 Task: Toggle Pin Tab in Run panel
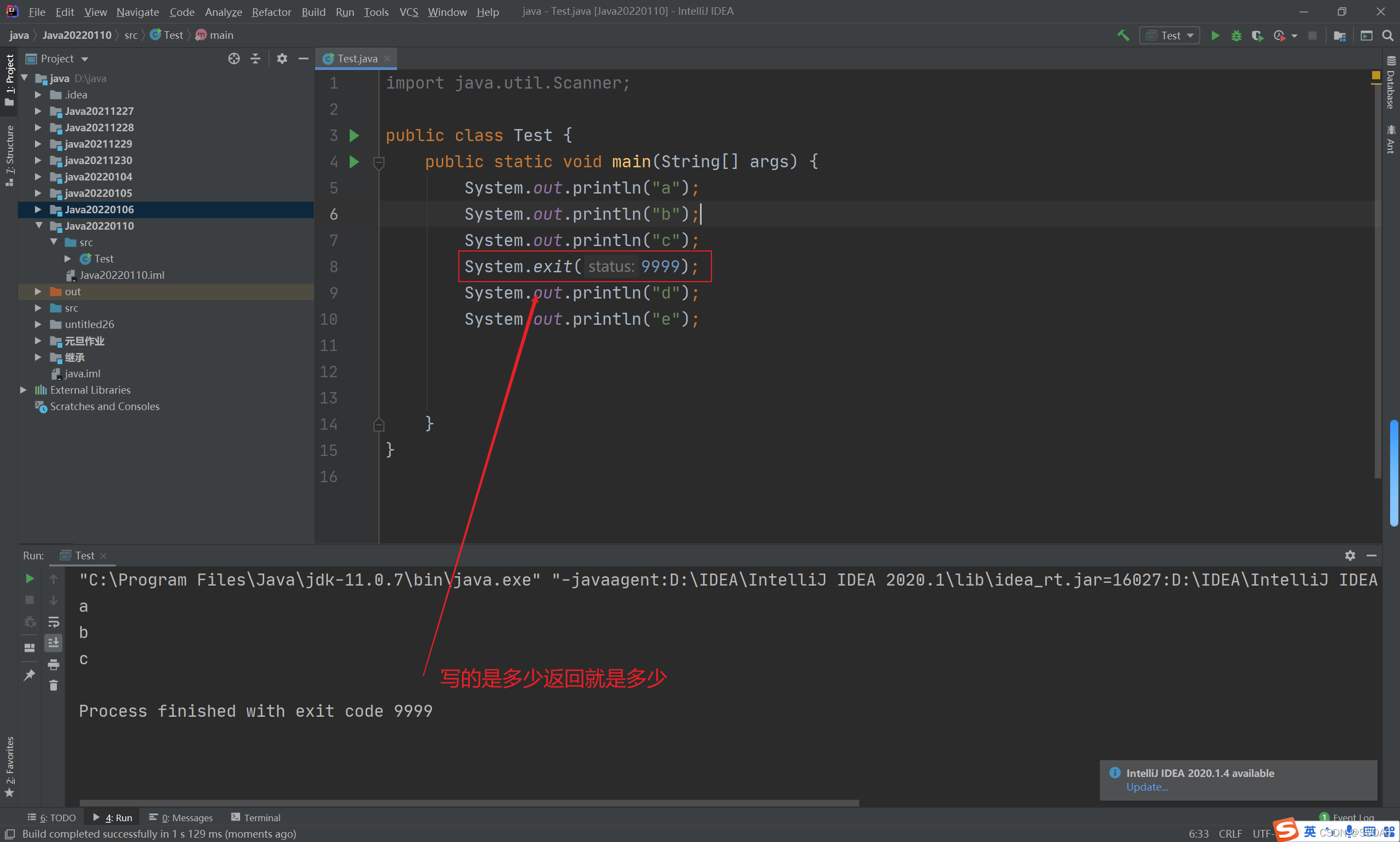click(x=30, y=675)
